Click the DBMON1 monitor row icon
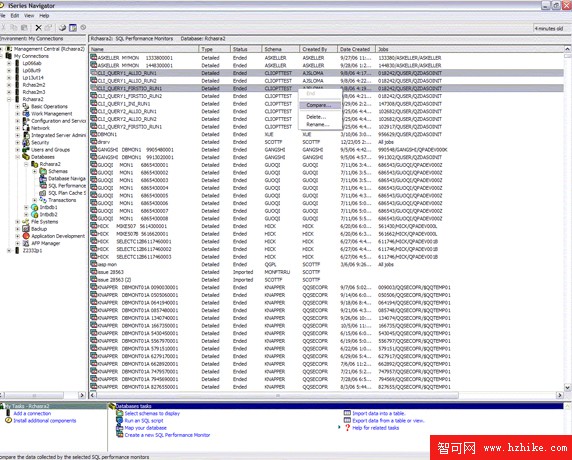The image size is (572, 460). (x=93, y=134)
